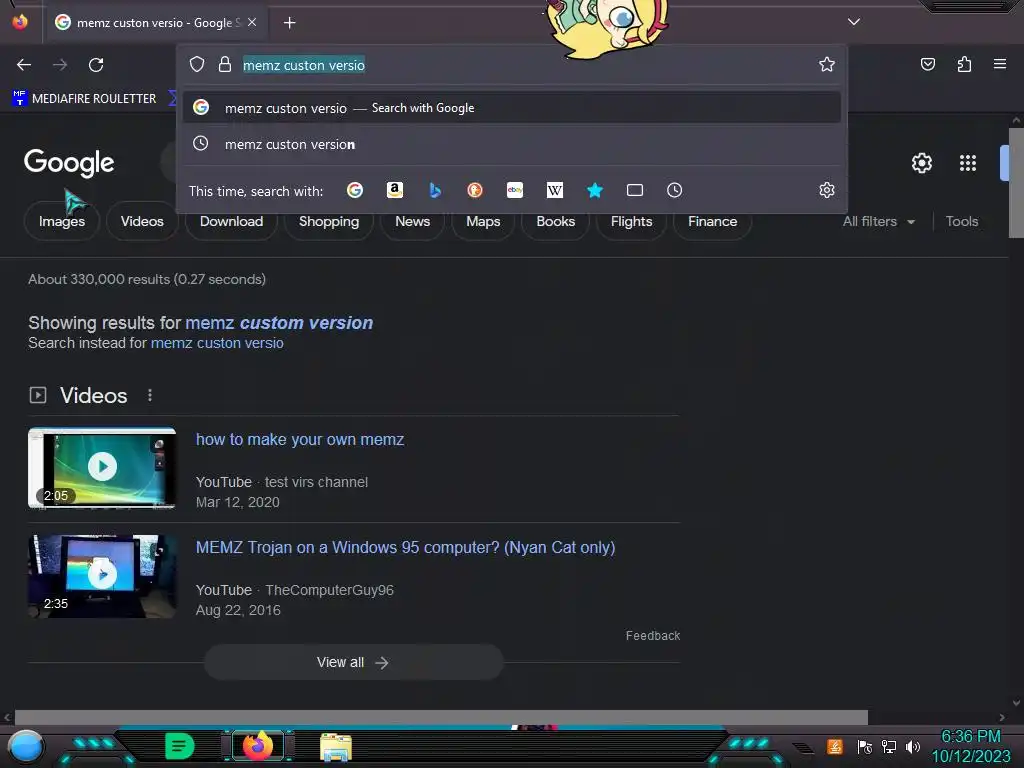Open search settings gear in urlbar

(x=827, y=190)
